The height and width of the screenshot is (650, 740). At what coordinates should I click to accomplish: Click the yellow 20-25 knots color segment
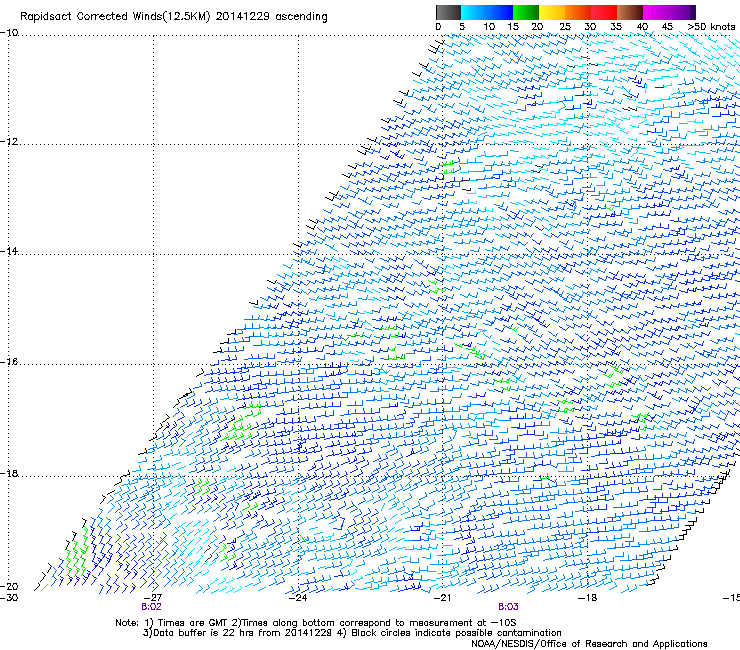tap(552, 12)
